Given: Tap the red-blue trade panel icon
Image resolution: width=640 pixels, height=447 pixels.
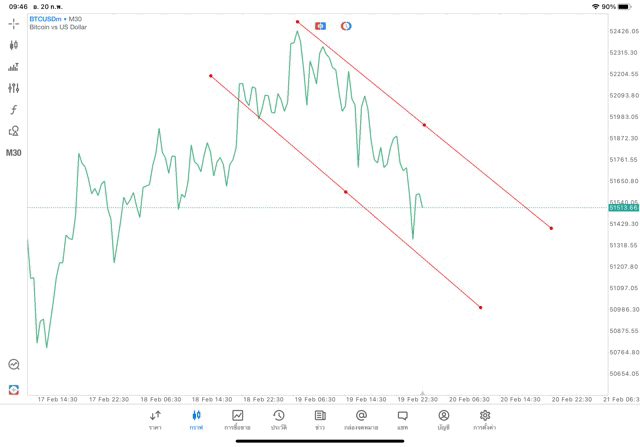Looking at the screenshot, I should (x=320, y=25).
